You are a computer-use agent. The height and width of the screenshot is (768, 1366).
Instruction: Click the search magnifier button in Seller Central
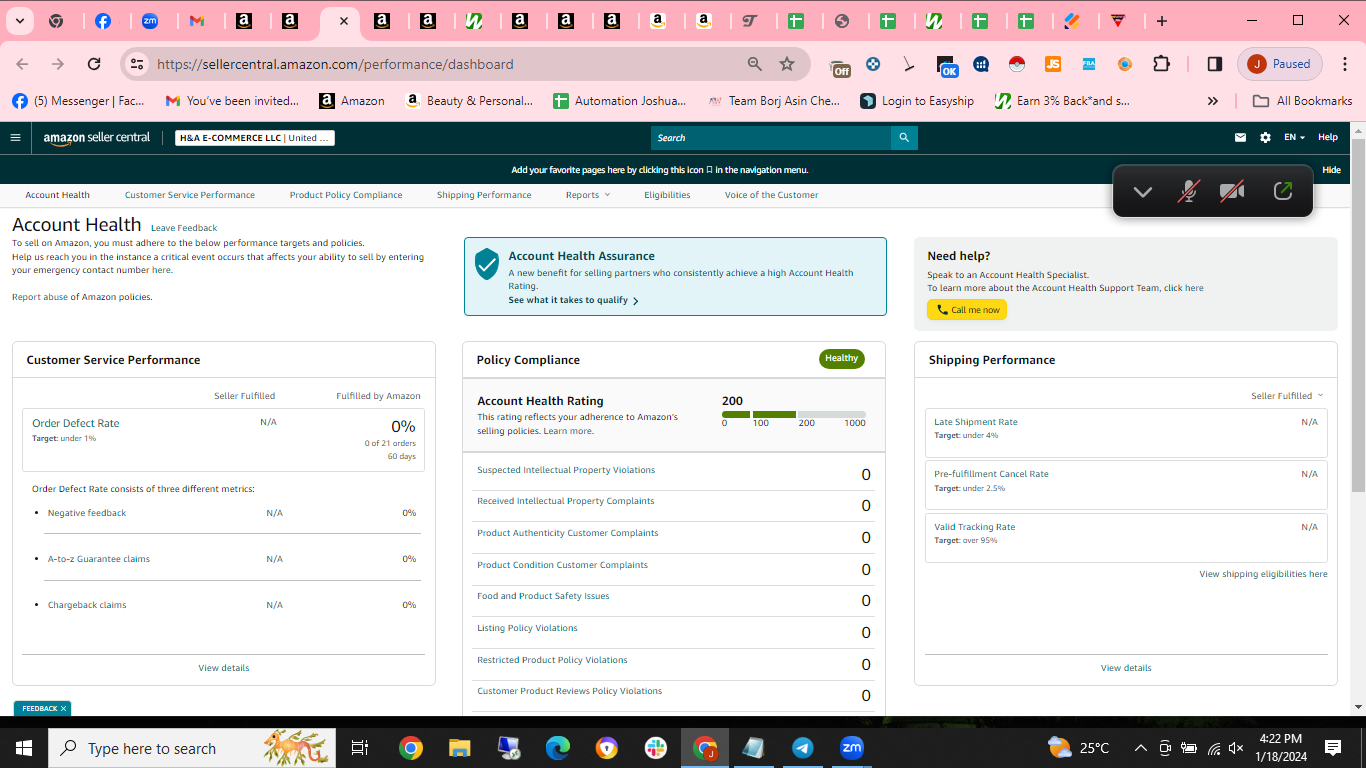(x=904, y=138)
